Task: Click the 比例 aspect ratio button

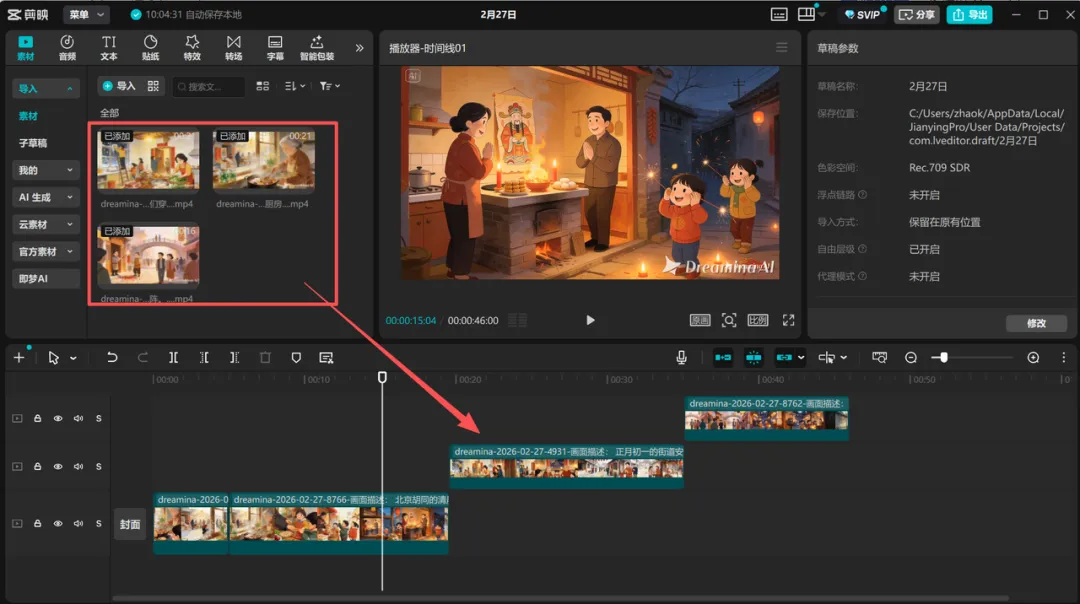Action: pyautogui.click(x=758, y=320)
